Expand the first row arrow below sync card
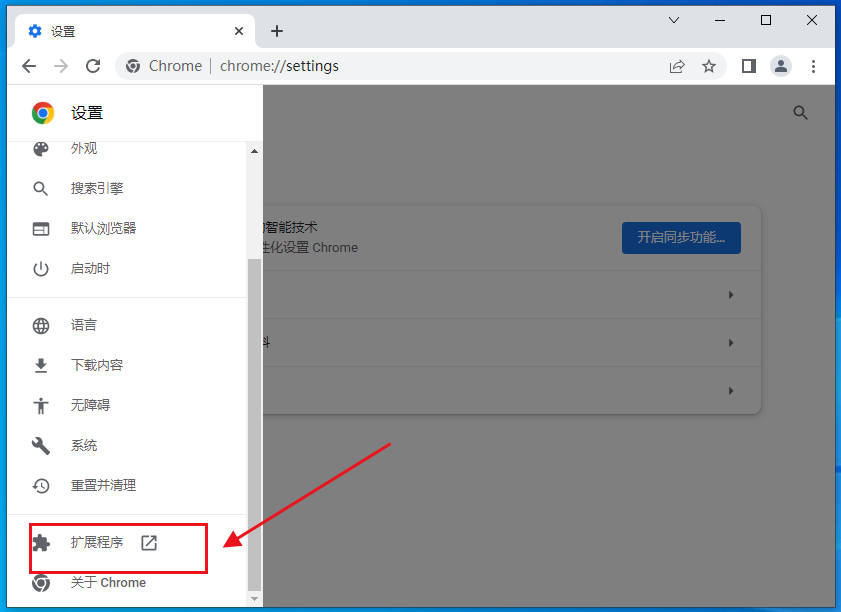Viewport: 841px width, 612px height. pyautogui.click(x=731, y=295)
